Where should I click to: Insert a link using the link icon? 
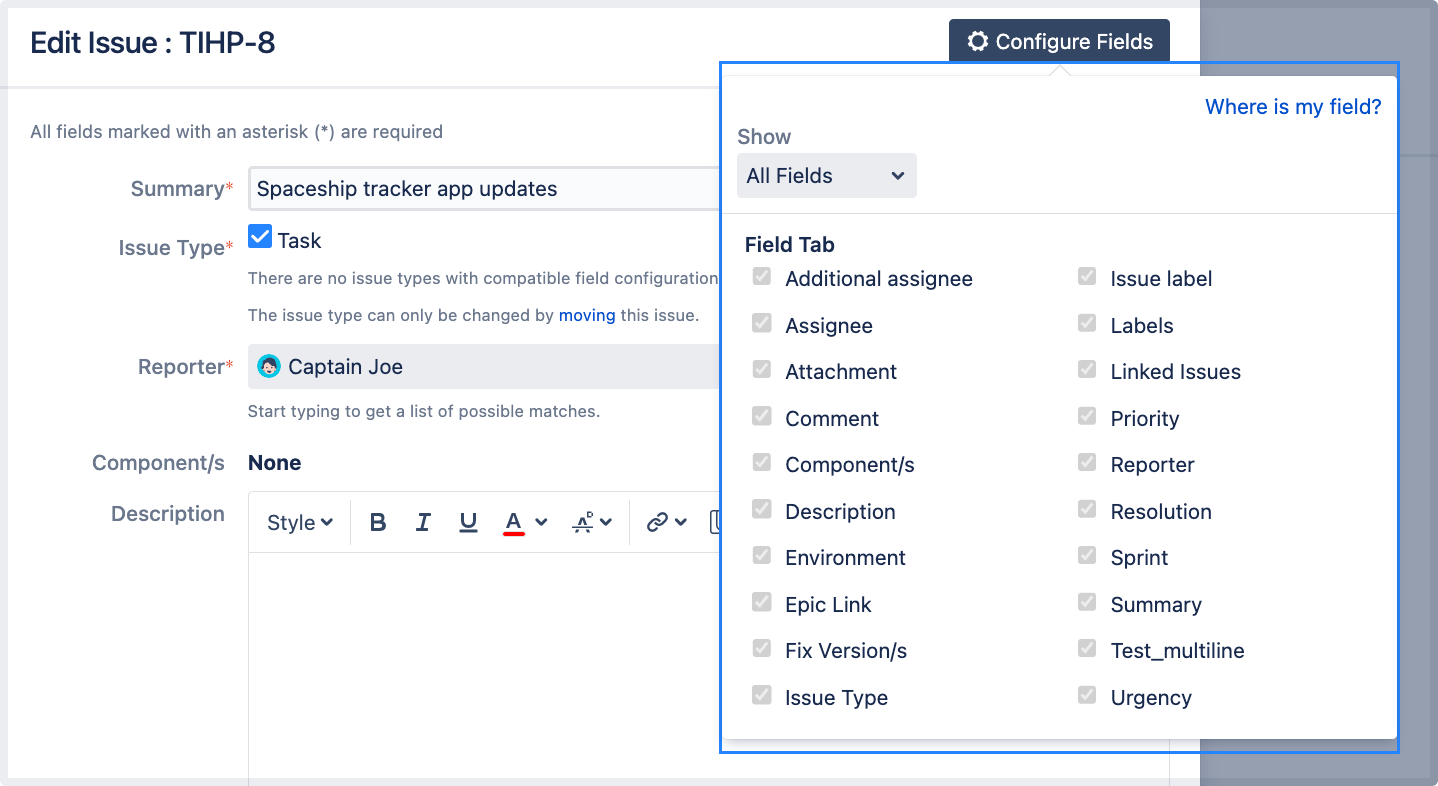coord(658,521)
